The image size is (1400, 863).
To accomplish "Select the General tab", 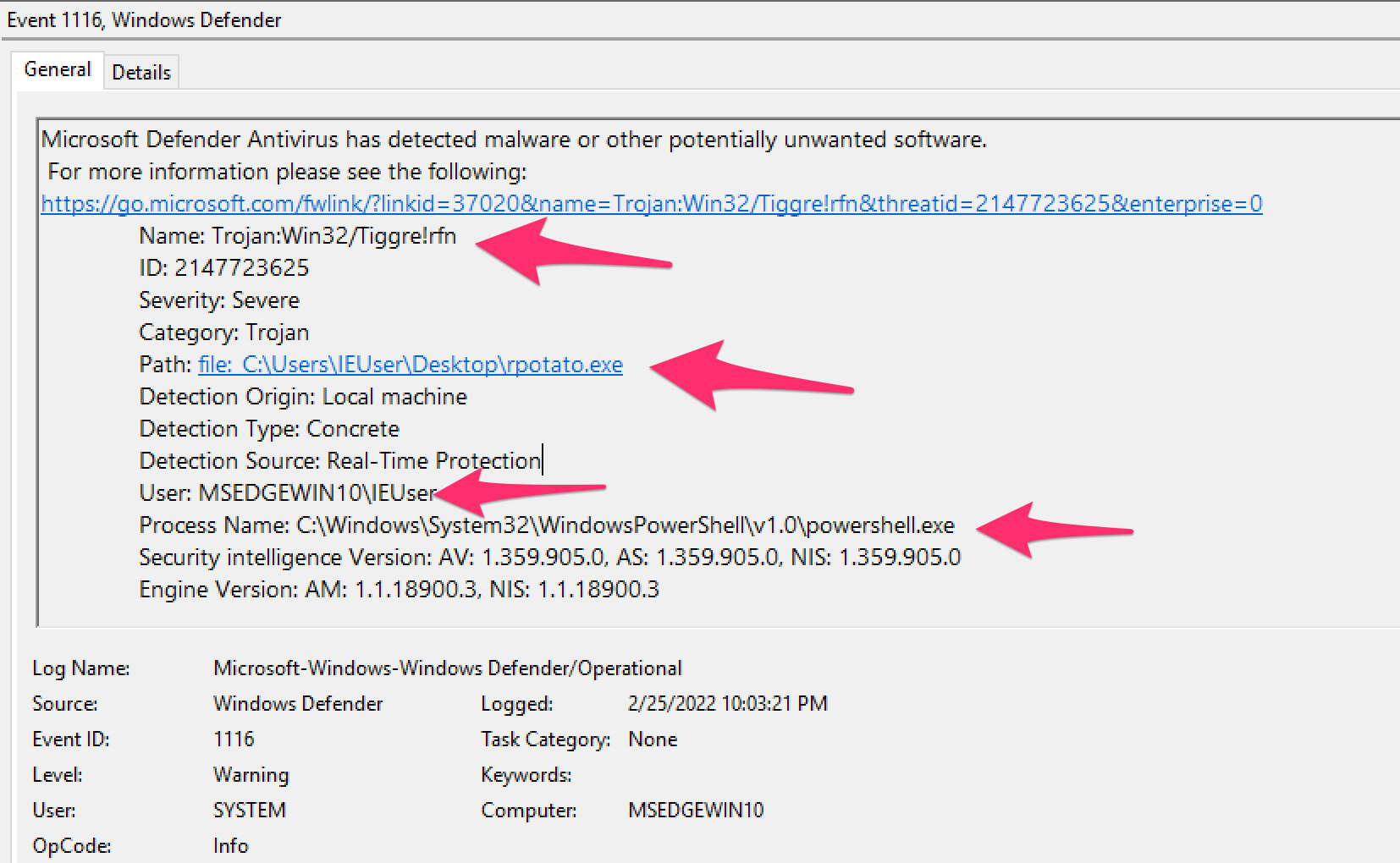I will [58, 70].
